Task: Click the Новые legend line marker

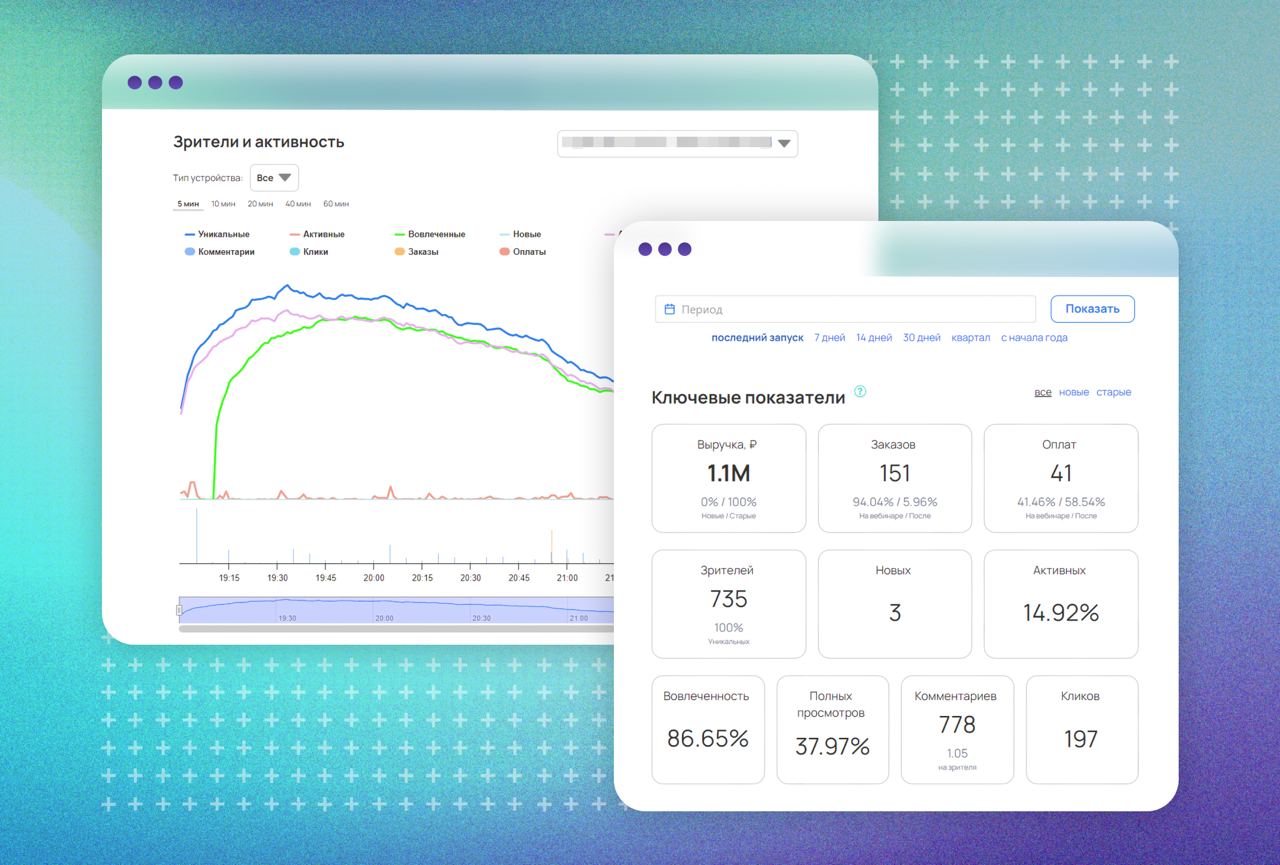Action: pos(504,234)
